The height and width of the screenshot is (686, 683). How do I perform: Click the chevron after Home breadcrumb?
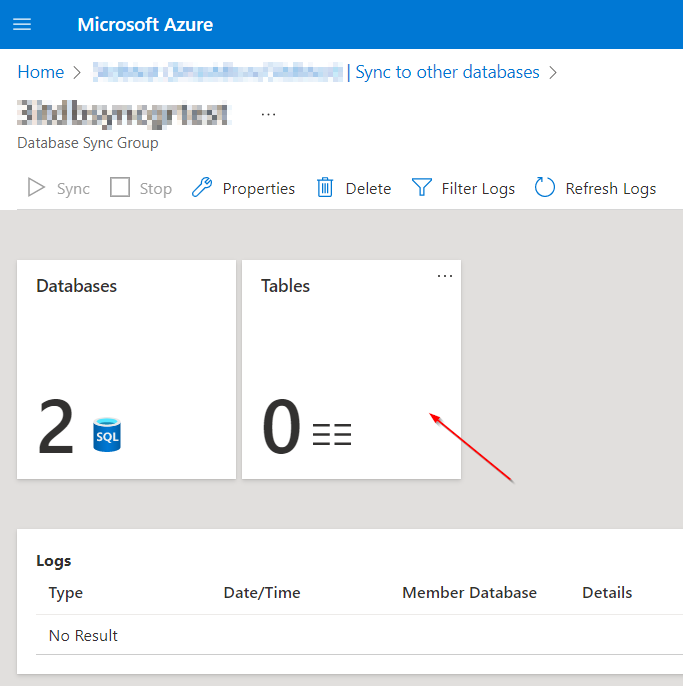coord(77,73)
